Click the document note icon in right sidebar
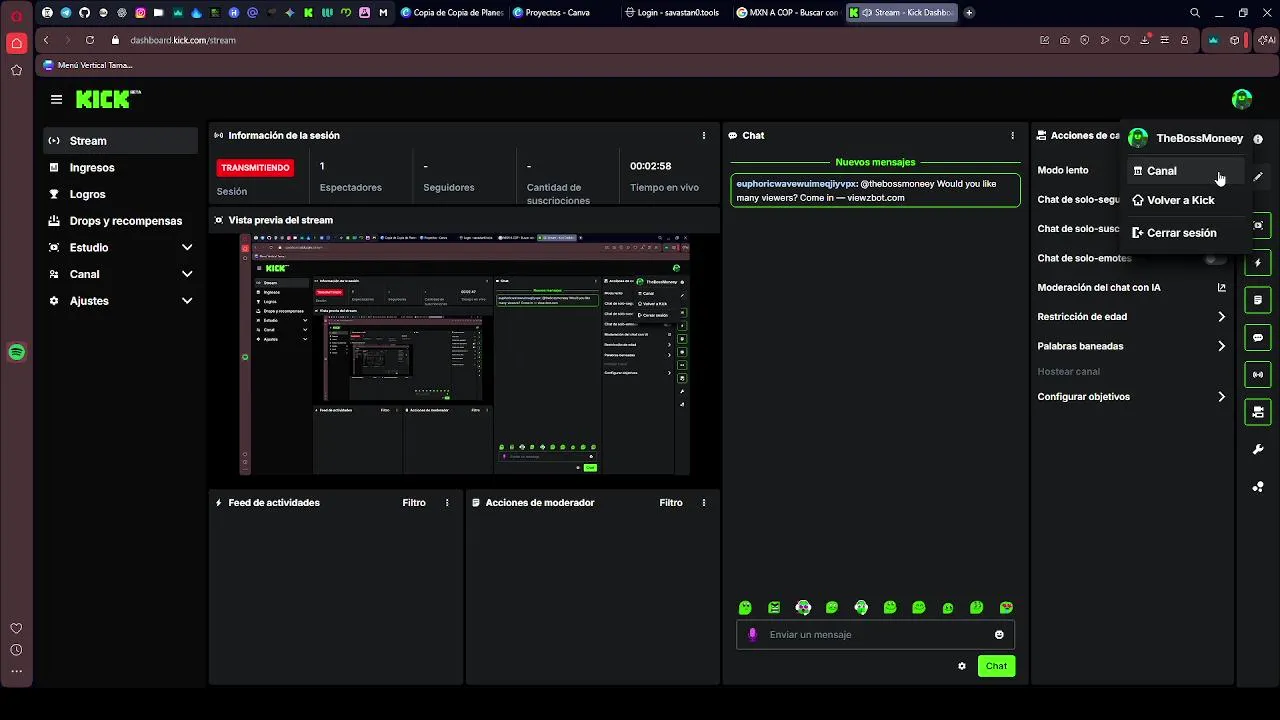This screenshot has width=1280, height=720. (x=1258, y=300)
